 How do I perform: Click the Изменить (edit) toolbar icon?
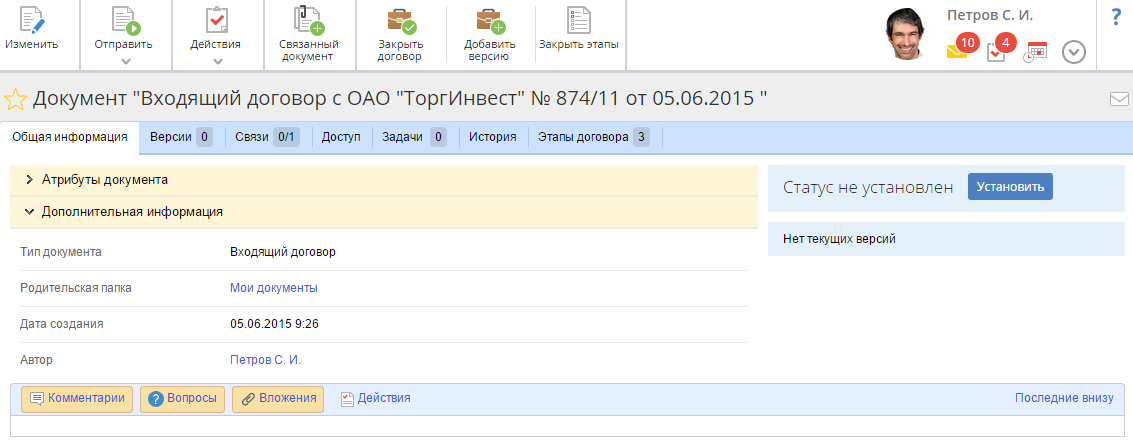pos(31,22)
